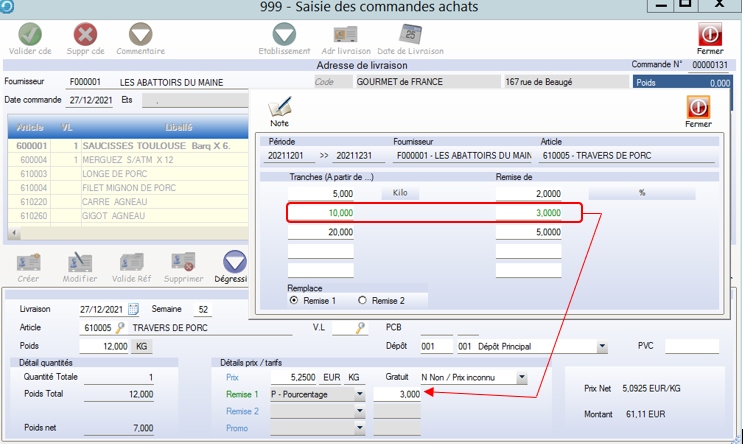The width and height of the screenshot is (744, 444).
Task: Click the Etablissement toolbar icon
Action: point(284,35)
